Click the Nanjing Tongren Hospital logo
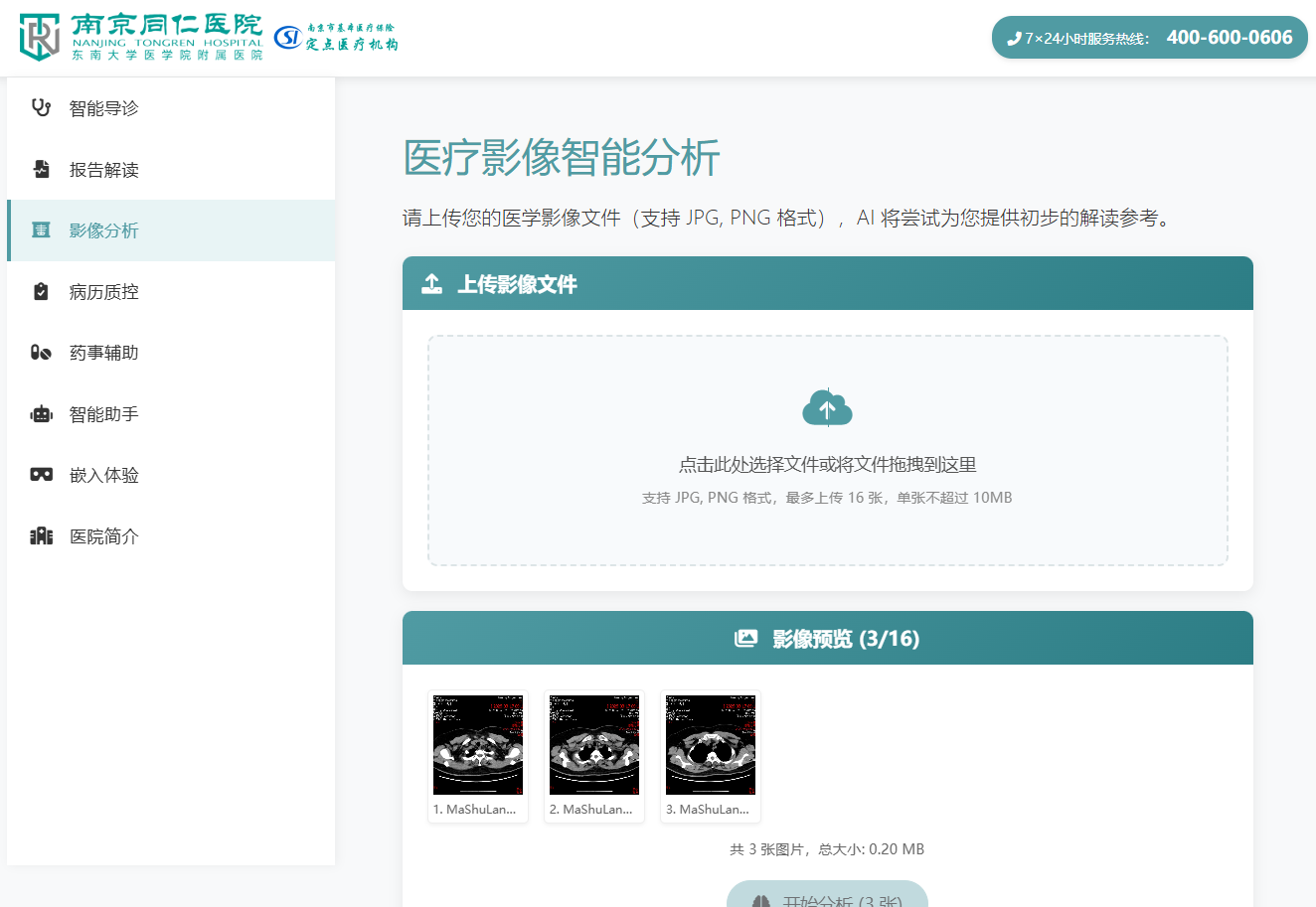Image resolution: width=1316 pixels, height=907 pixels. coord(139,36)
